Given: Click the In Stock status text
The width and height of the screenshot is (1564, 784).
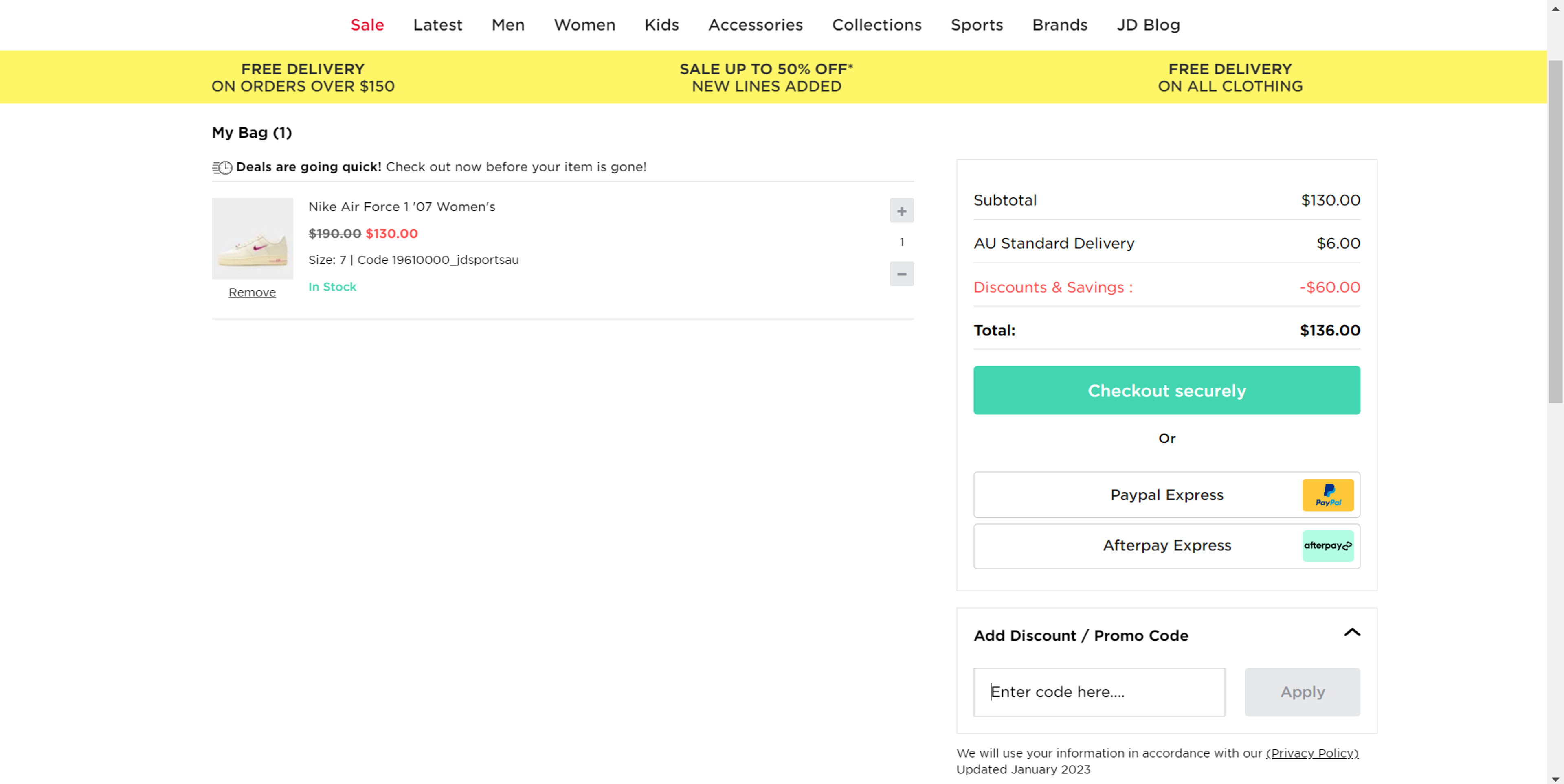Looking at the screenshot, I should tap(332, 287).
